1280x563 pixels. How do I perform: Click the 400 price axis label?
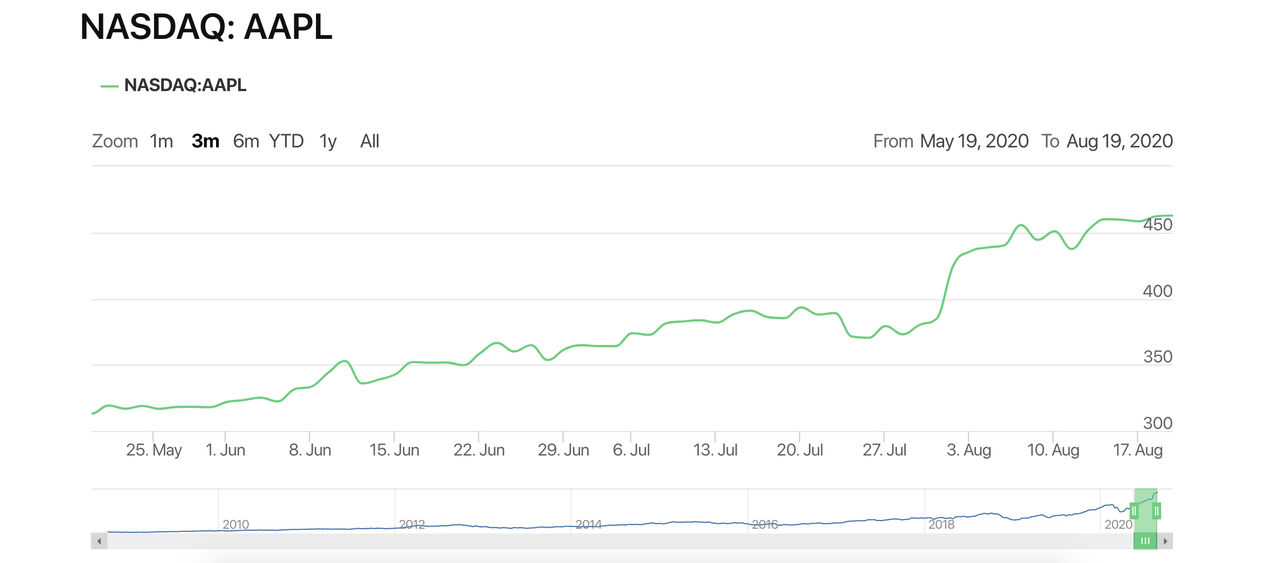pyautogui.click(x=1158, y=291)
